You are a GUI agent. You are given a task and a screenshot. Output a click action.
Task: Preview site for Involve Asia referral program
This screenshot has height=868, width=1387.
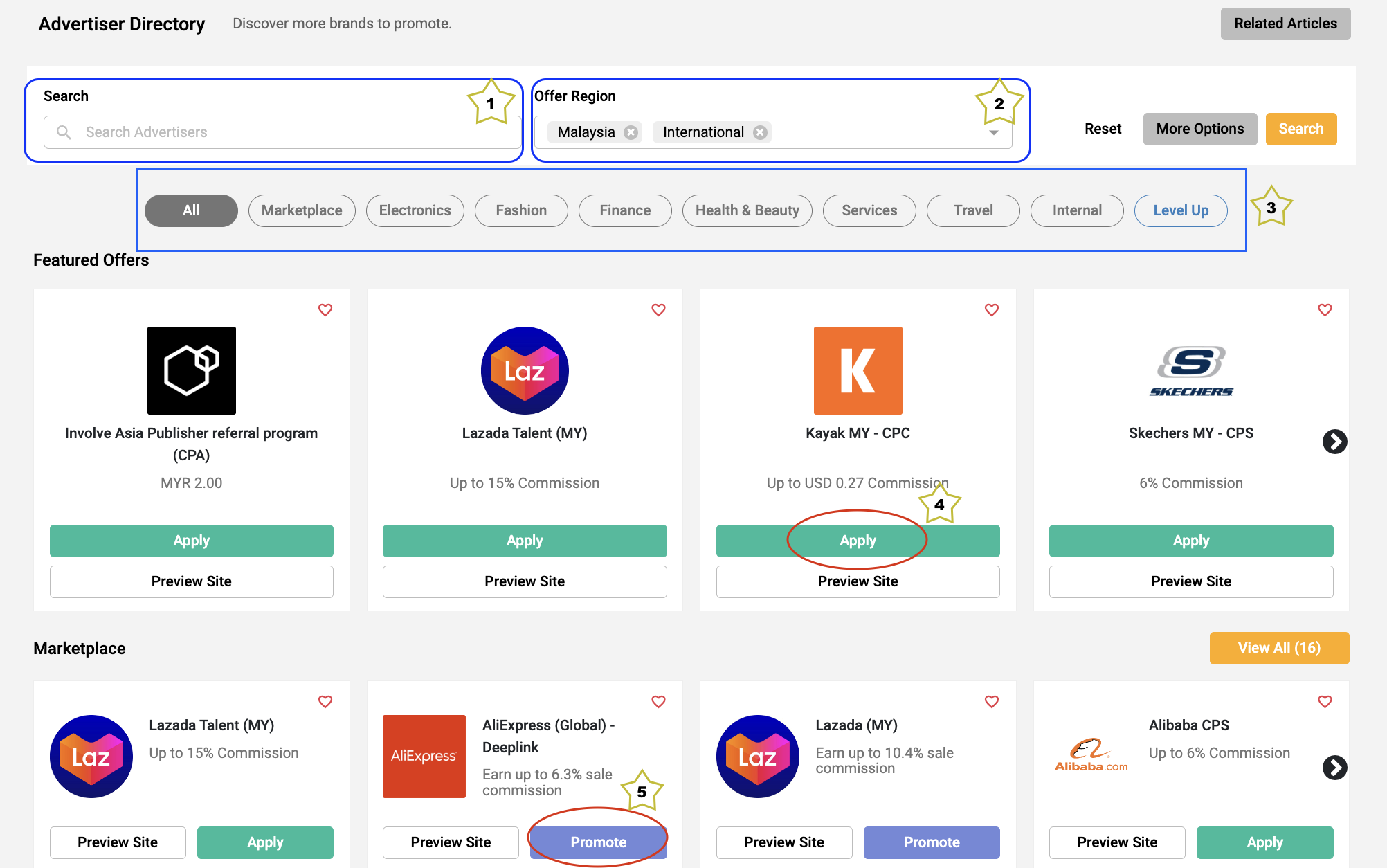(x=192, y=581)
